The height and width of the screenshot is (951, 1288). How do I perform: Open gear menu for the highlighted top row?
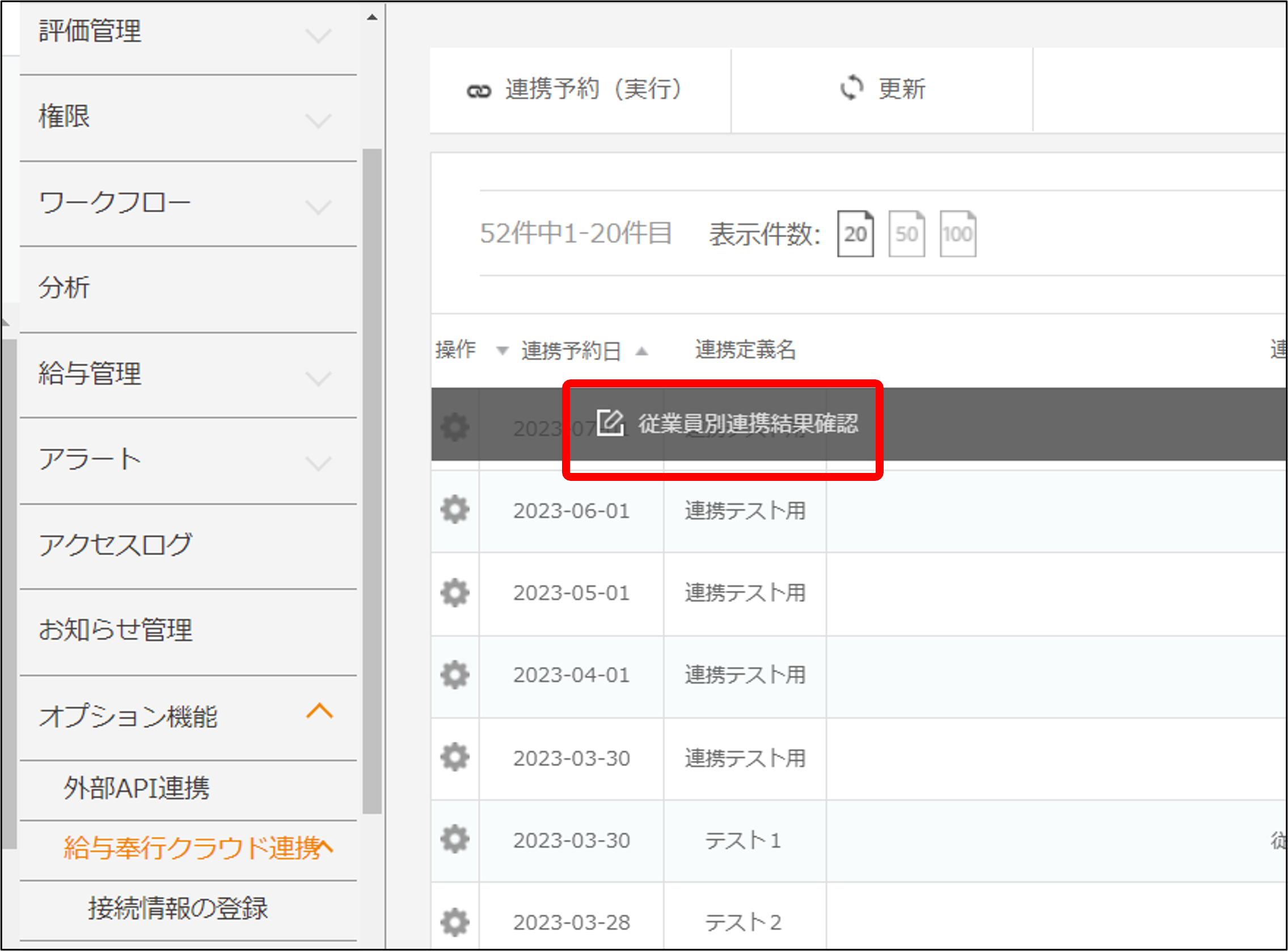coord(455,427)
